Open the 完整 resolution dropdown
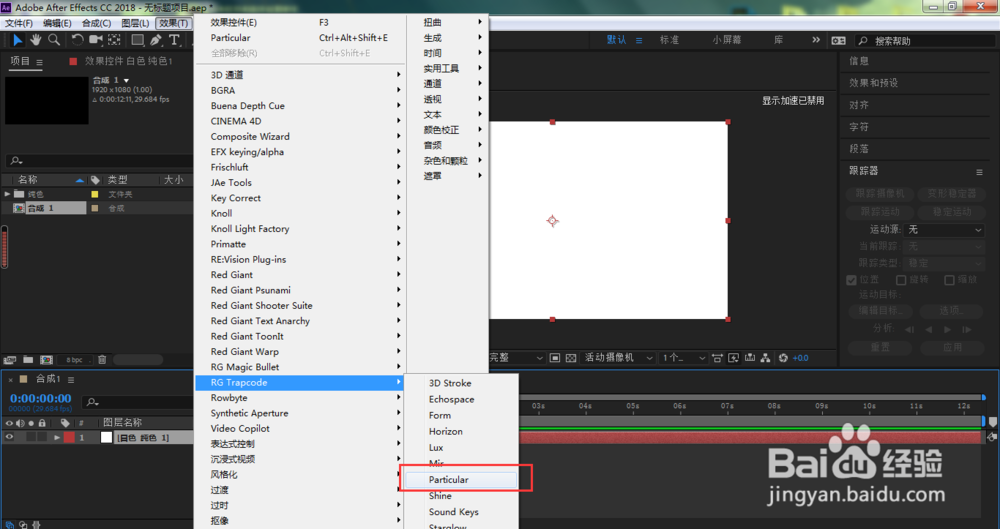The height and width of the screenshot is (529, 1000). coord(517,358)
